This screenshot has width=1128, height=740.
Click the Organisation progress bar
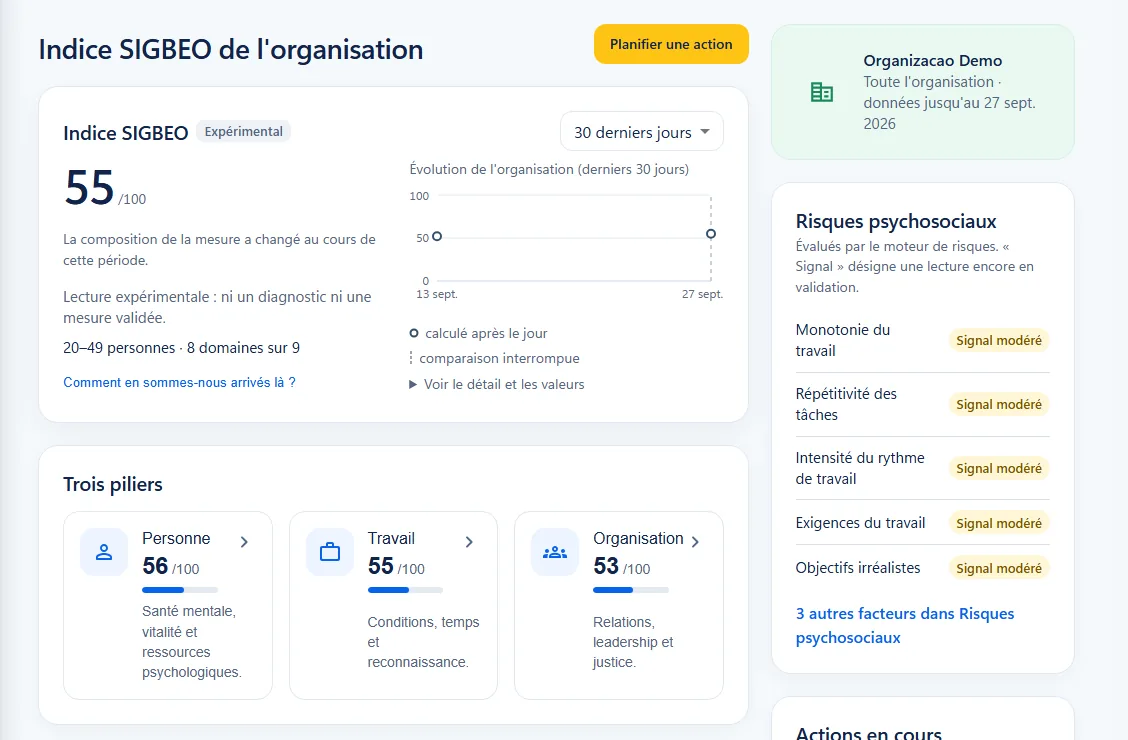(x=631, y=590)
